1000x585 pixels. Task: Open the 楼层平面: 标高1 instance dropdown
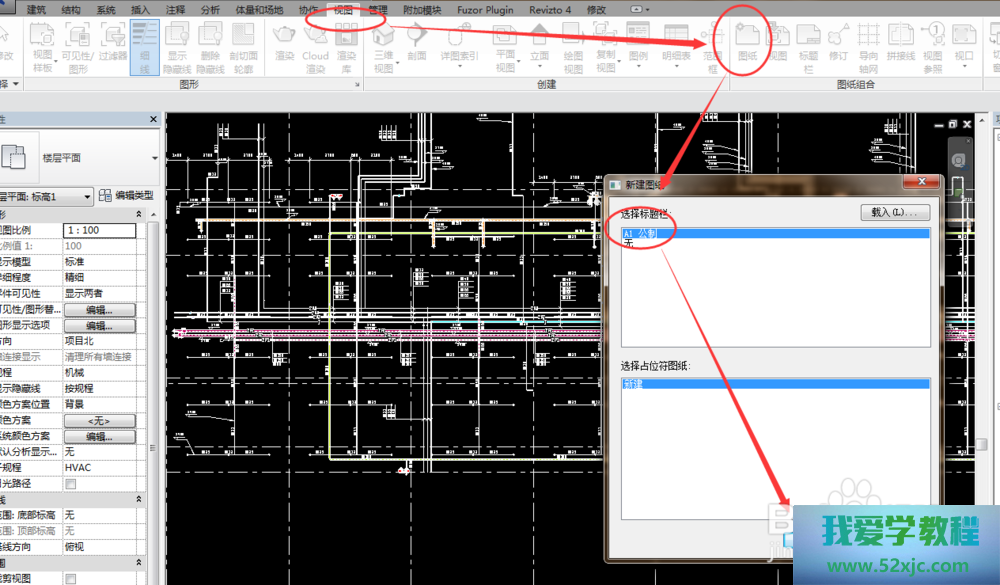coord(87,196)
